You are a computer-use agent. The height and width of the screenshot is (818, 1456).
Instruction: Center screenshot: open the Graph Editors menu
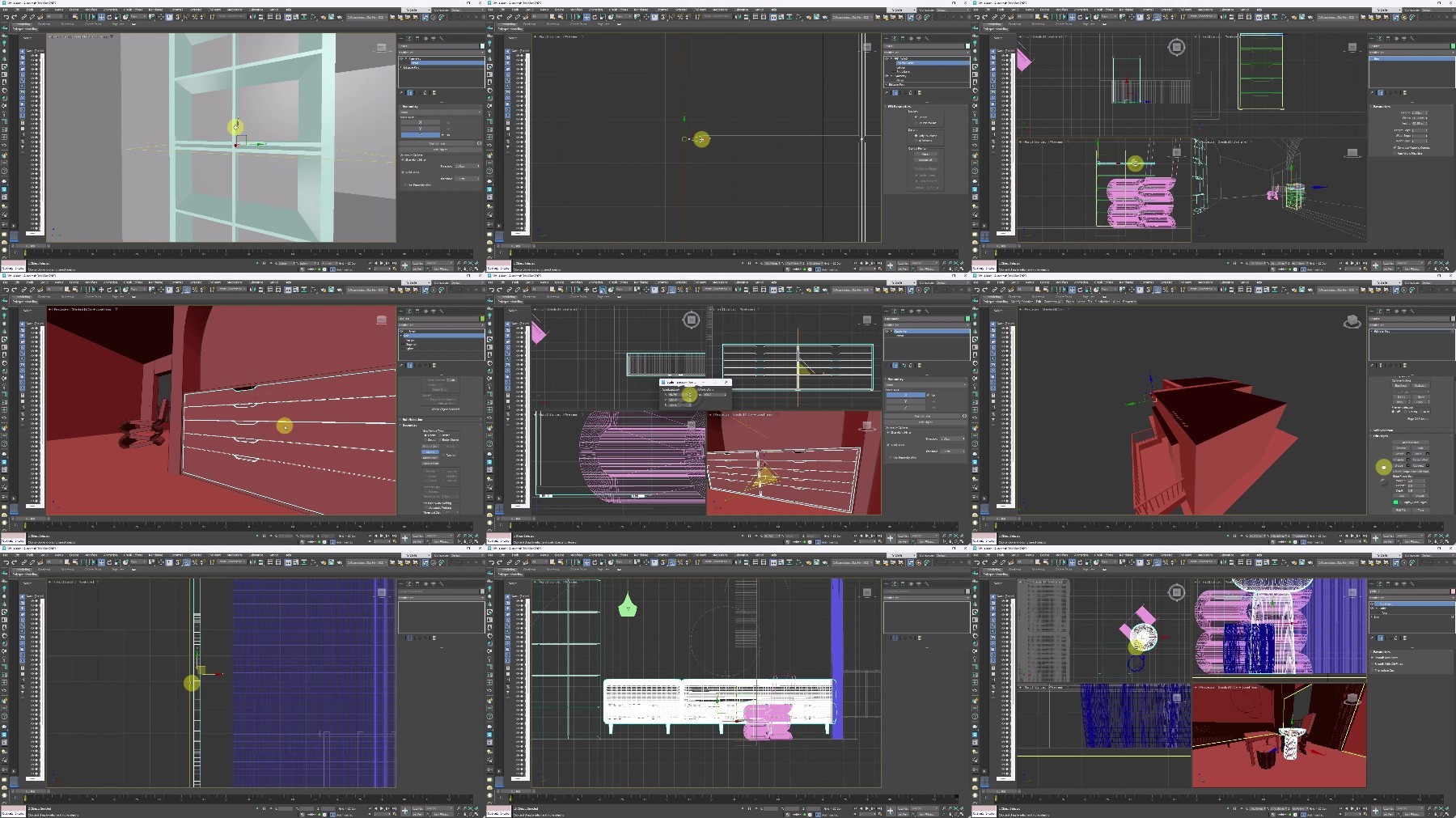(x=618, y=282)
